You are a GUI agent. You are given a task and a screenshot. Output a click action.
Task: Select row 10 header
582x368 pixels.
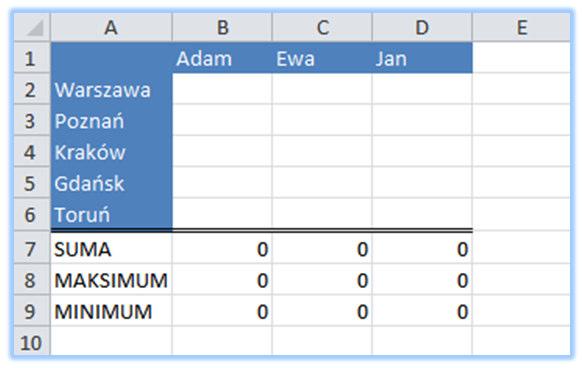pos(32,341)
